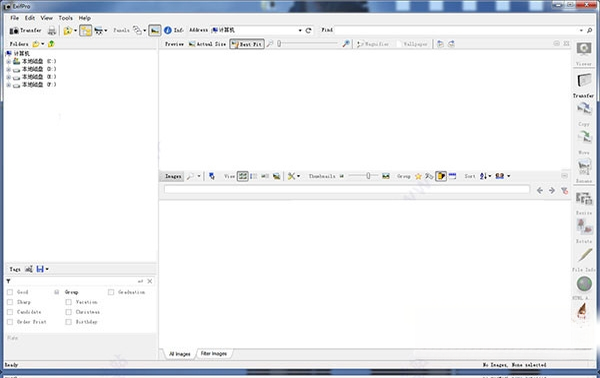
Task: Check the Graduation tag checkbox
Action: coord(111,292)
